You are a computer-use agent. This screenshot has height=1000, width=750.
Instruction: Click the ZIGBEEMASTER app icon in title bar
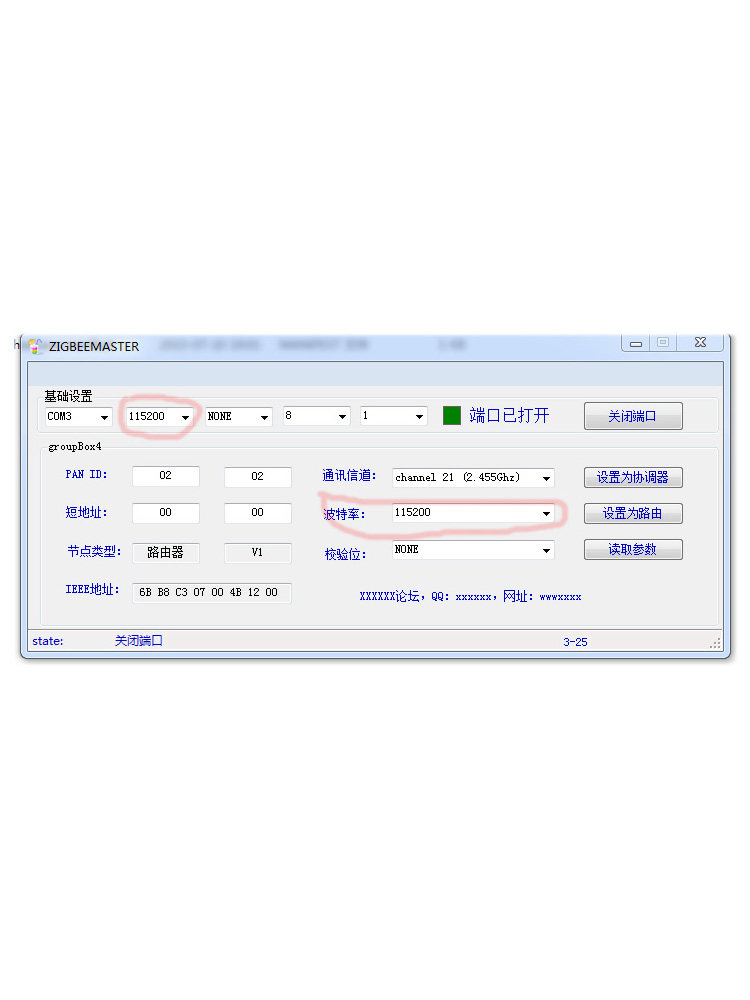[35, 346]
